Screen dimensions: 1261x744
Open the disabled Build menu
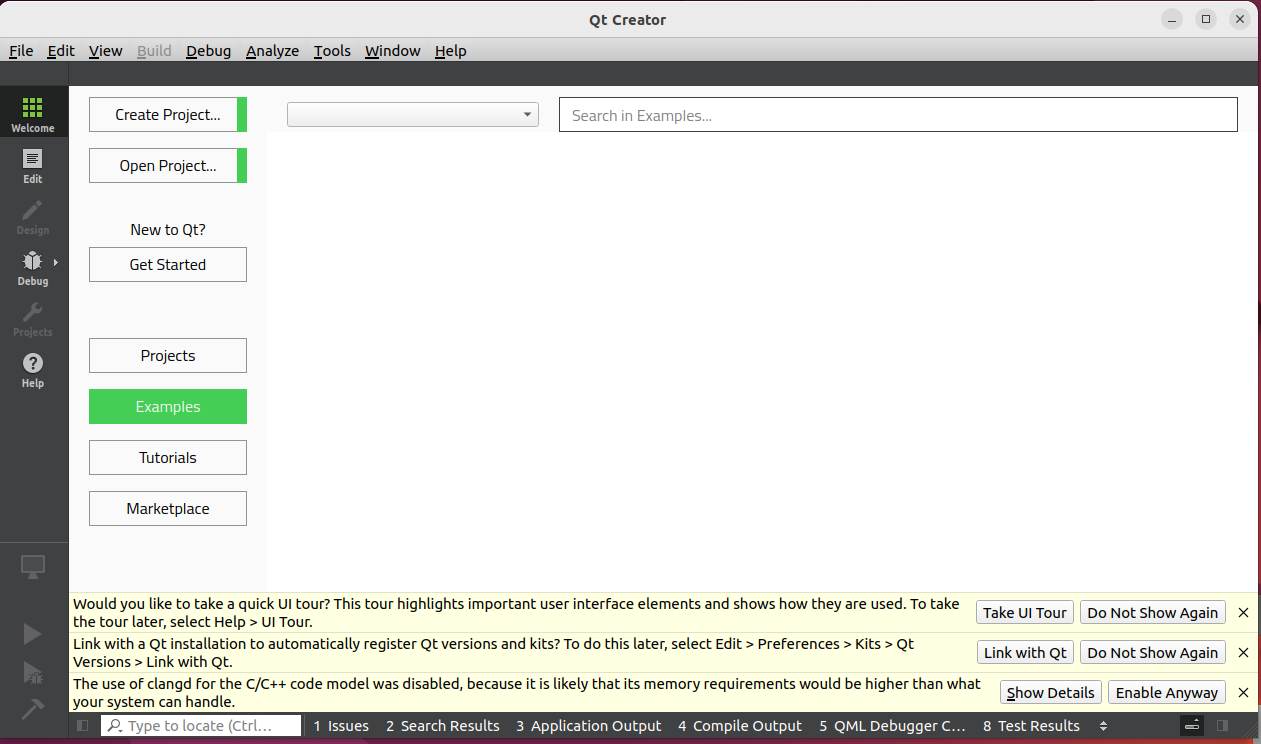(x=154, y=51)
